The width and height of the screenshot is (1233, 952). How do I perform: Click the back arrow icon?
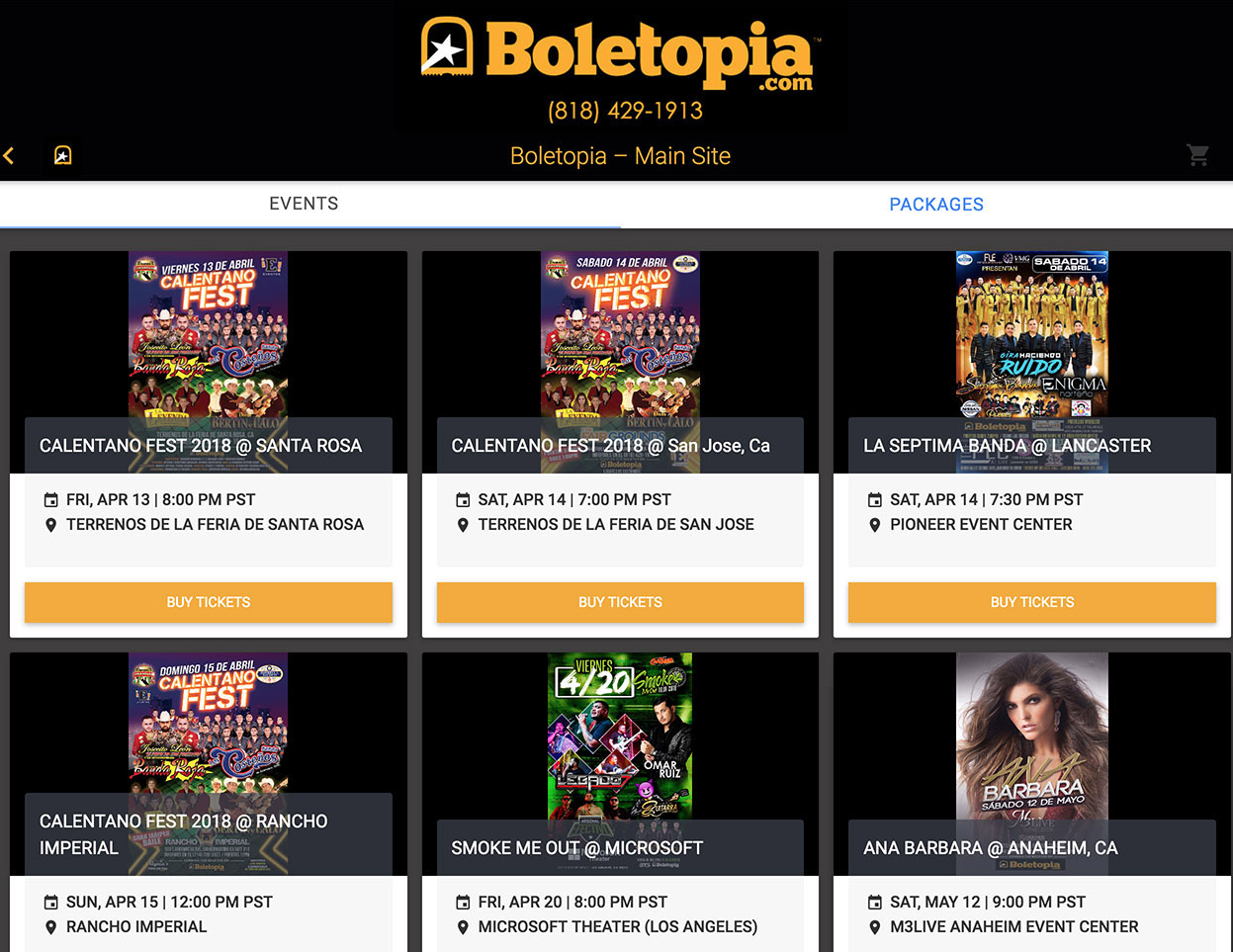pos(9,155)
